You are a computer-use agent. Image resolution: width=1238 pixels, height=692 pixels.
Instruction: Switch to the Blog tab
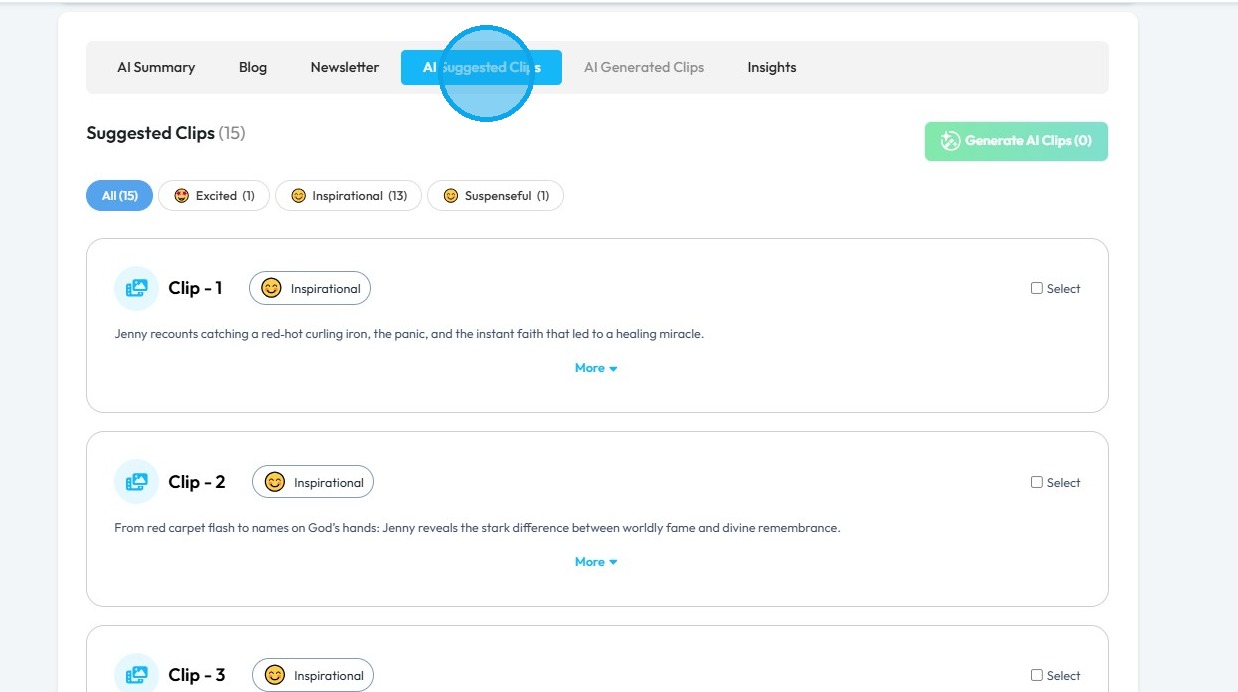(x=253, y=67)
